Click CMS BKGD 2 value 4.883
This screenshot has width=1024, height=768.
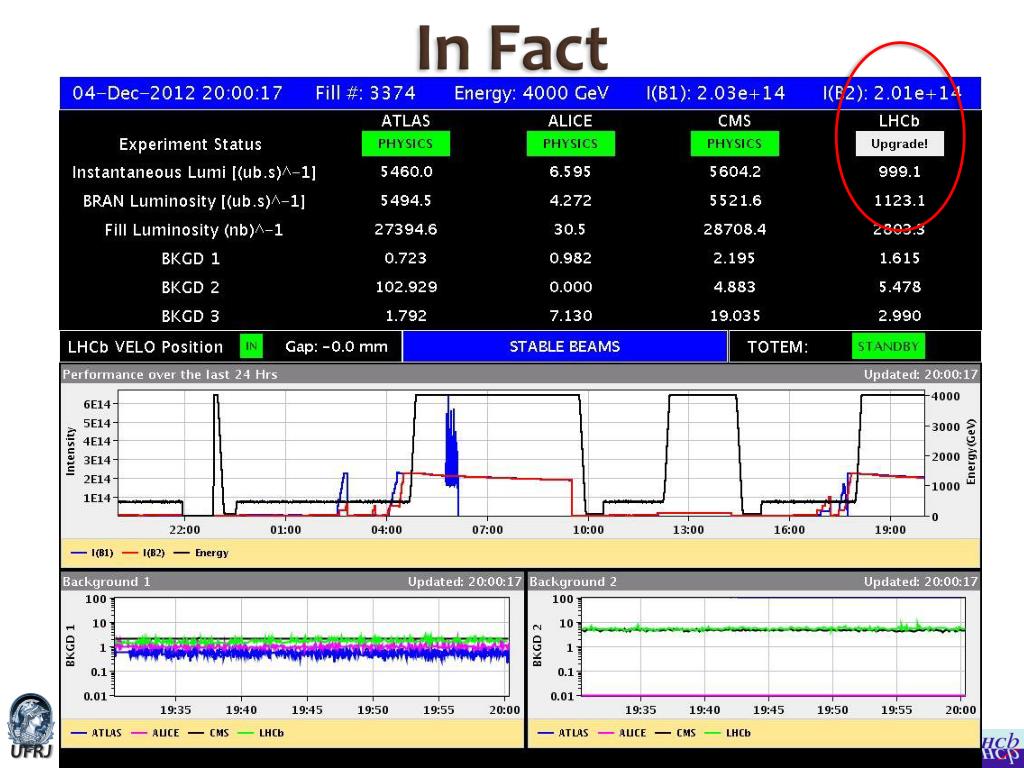pyautogui.click(x=735, y=287)
